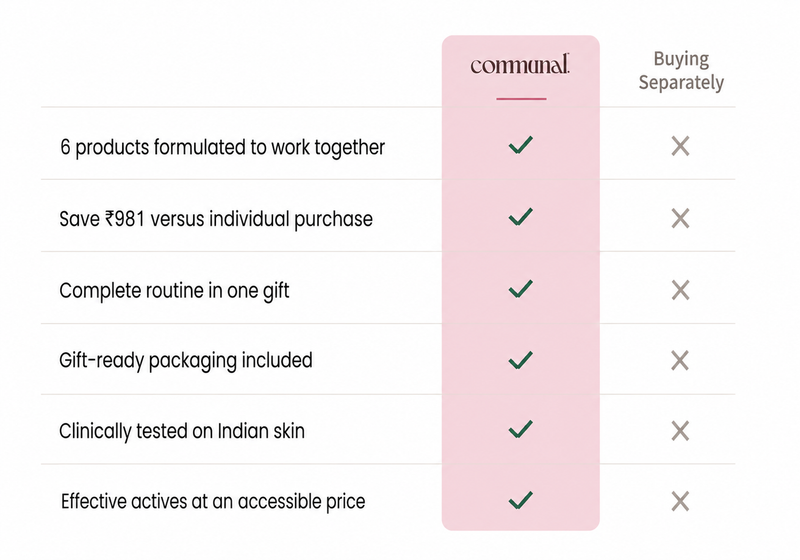Click the 'Effective actives at an accessible price' text
This screenshot has width=800, height=560.
[x=213, y=502]
